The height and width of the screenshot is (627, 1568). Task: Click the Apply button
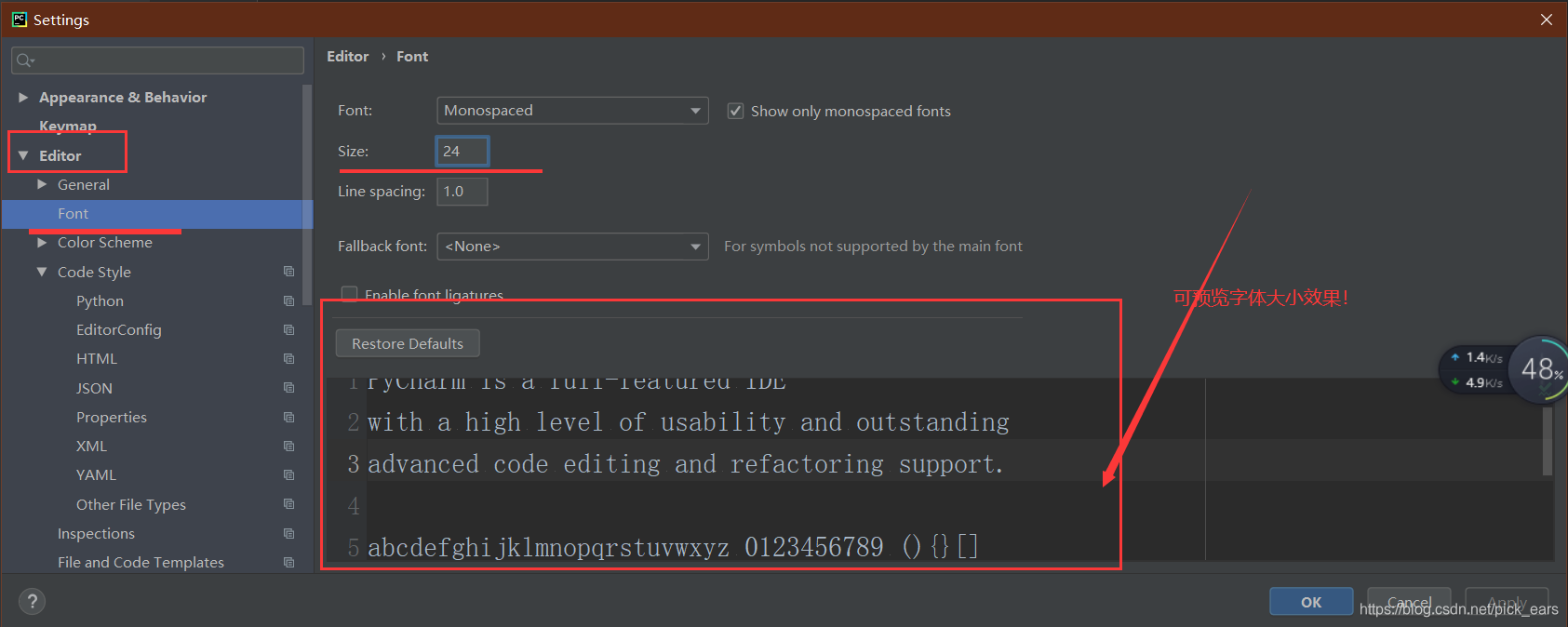point(1507,602)
